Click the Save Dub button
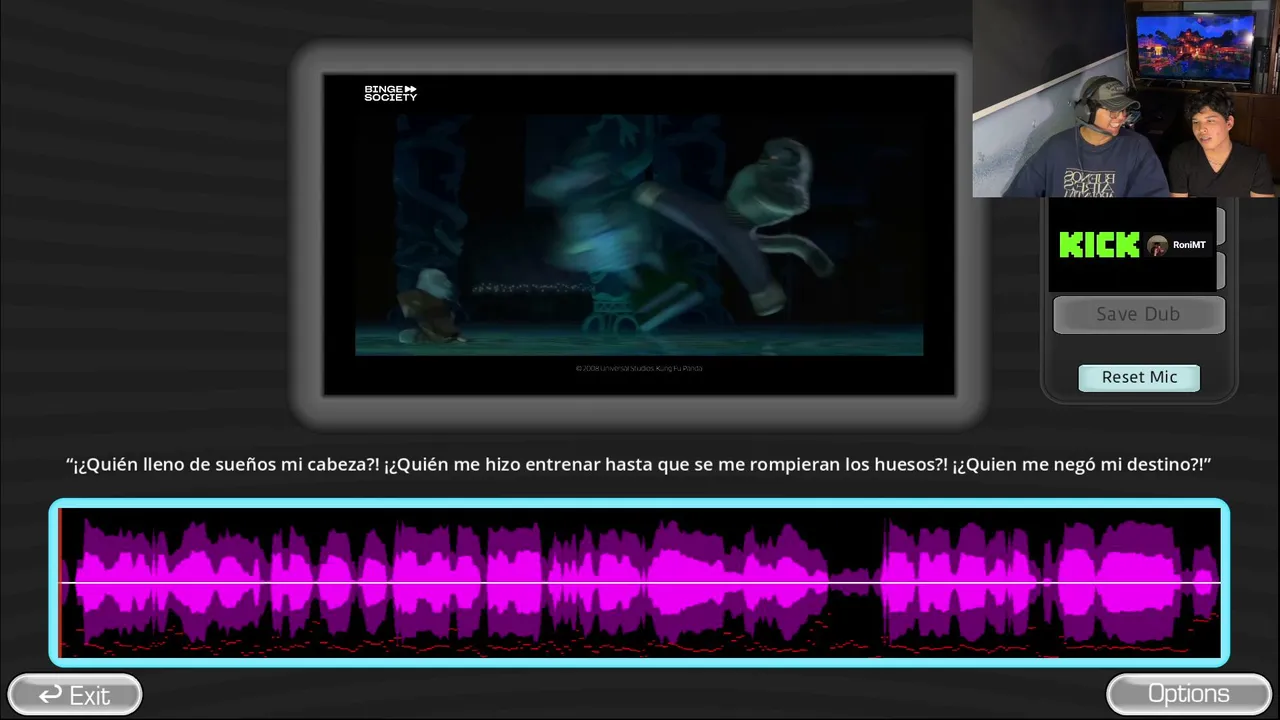1280x720 pixels. click(1138, 314)
